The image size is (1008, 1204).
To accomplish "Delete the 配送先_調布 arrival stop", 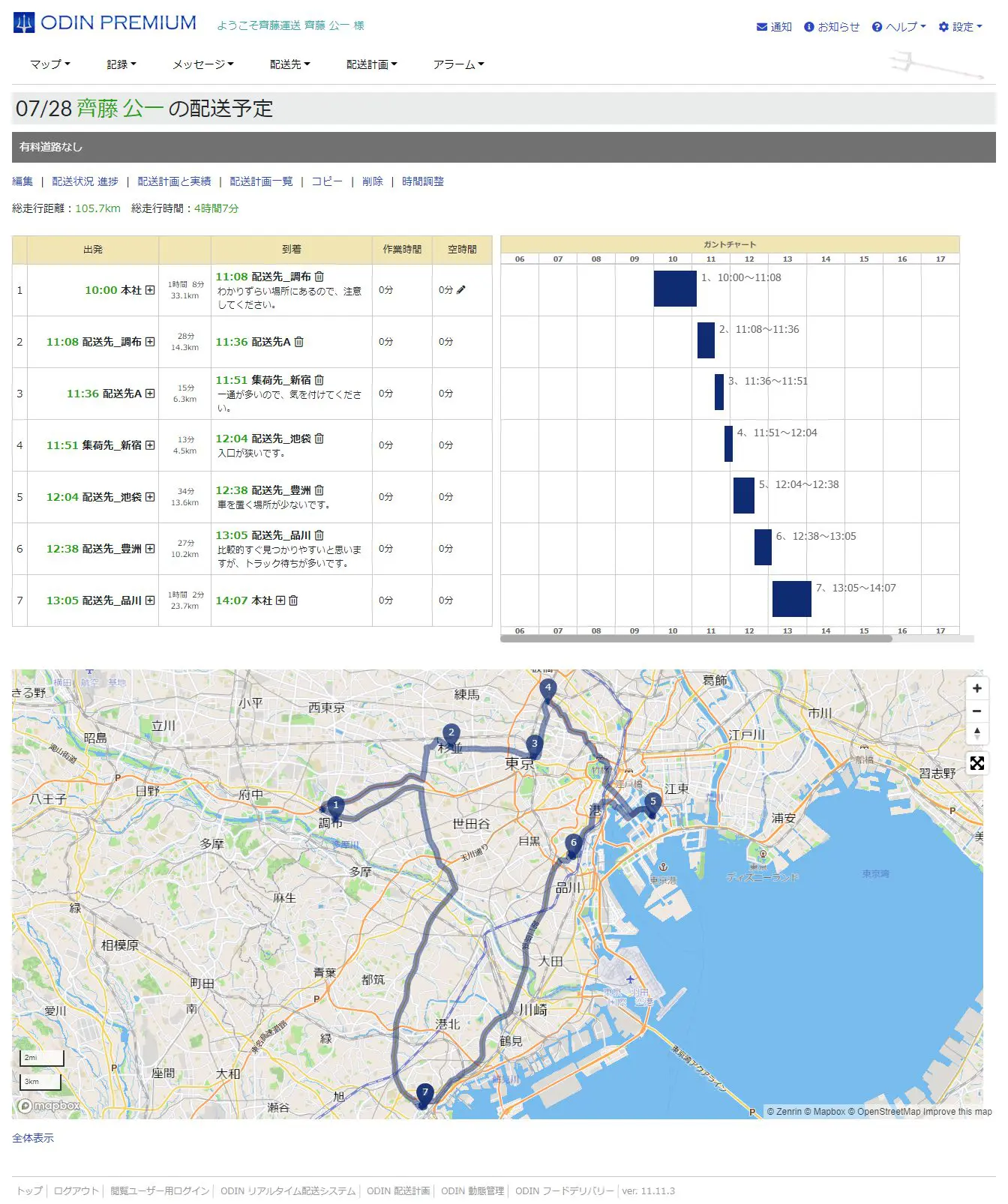I will [x=319, y=277].
